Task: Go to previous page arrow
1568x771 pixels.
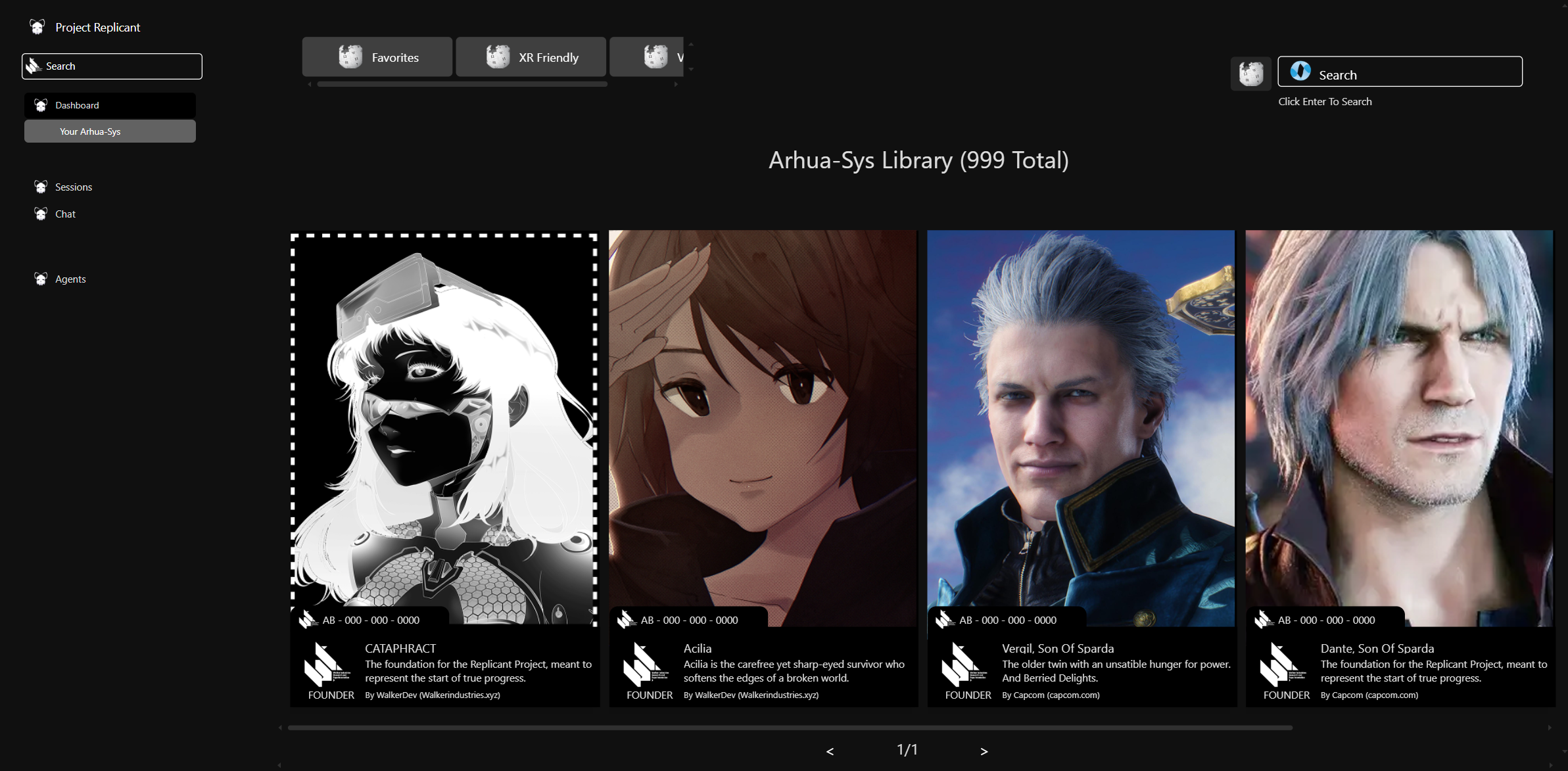Action: pos(830,751)
